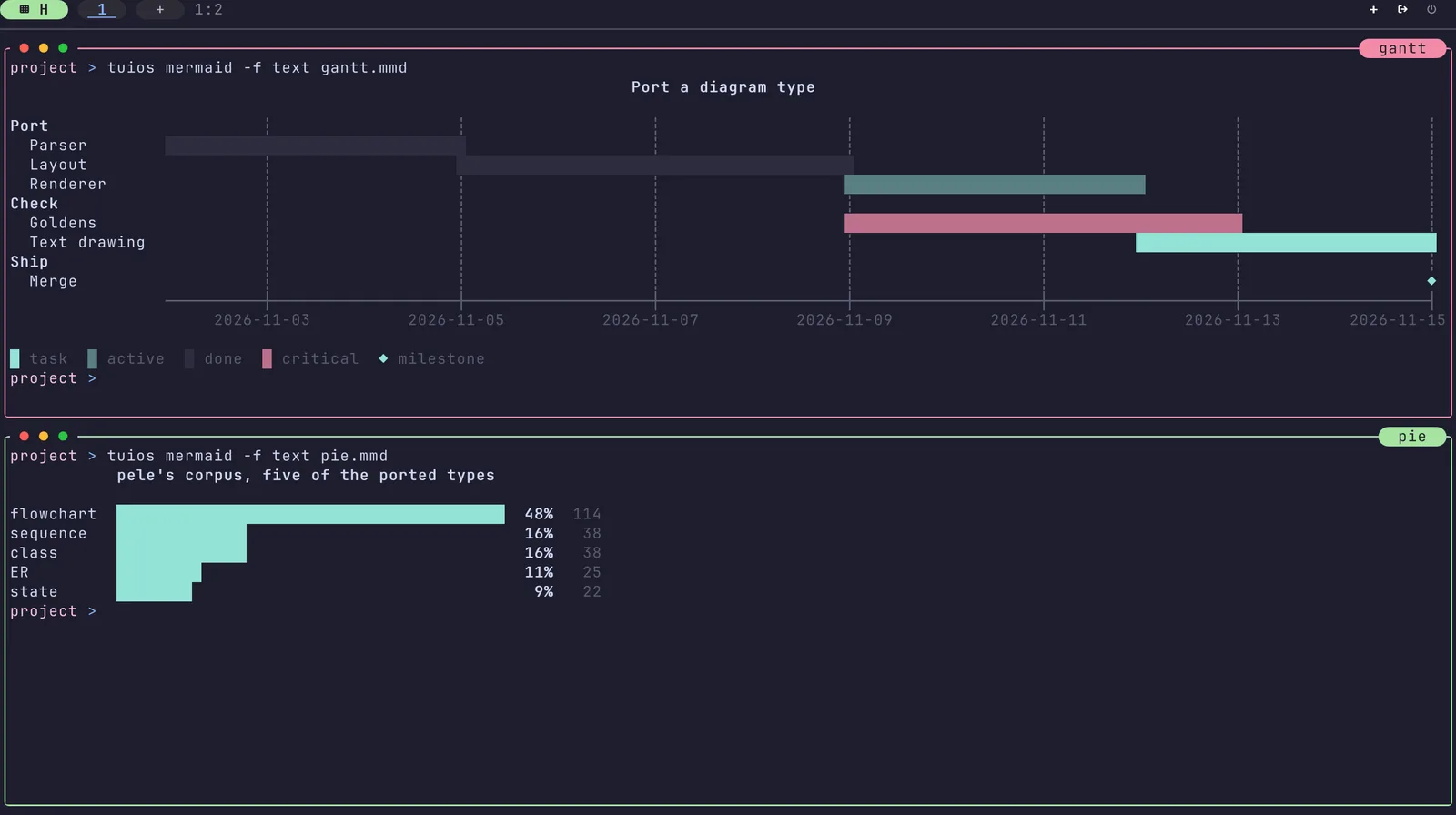The width and height of the screenshot is (1456, 815).
Task: Click the green H mode indicator
Action: pos(35,10)
